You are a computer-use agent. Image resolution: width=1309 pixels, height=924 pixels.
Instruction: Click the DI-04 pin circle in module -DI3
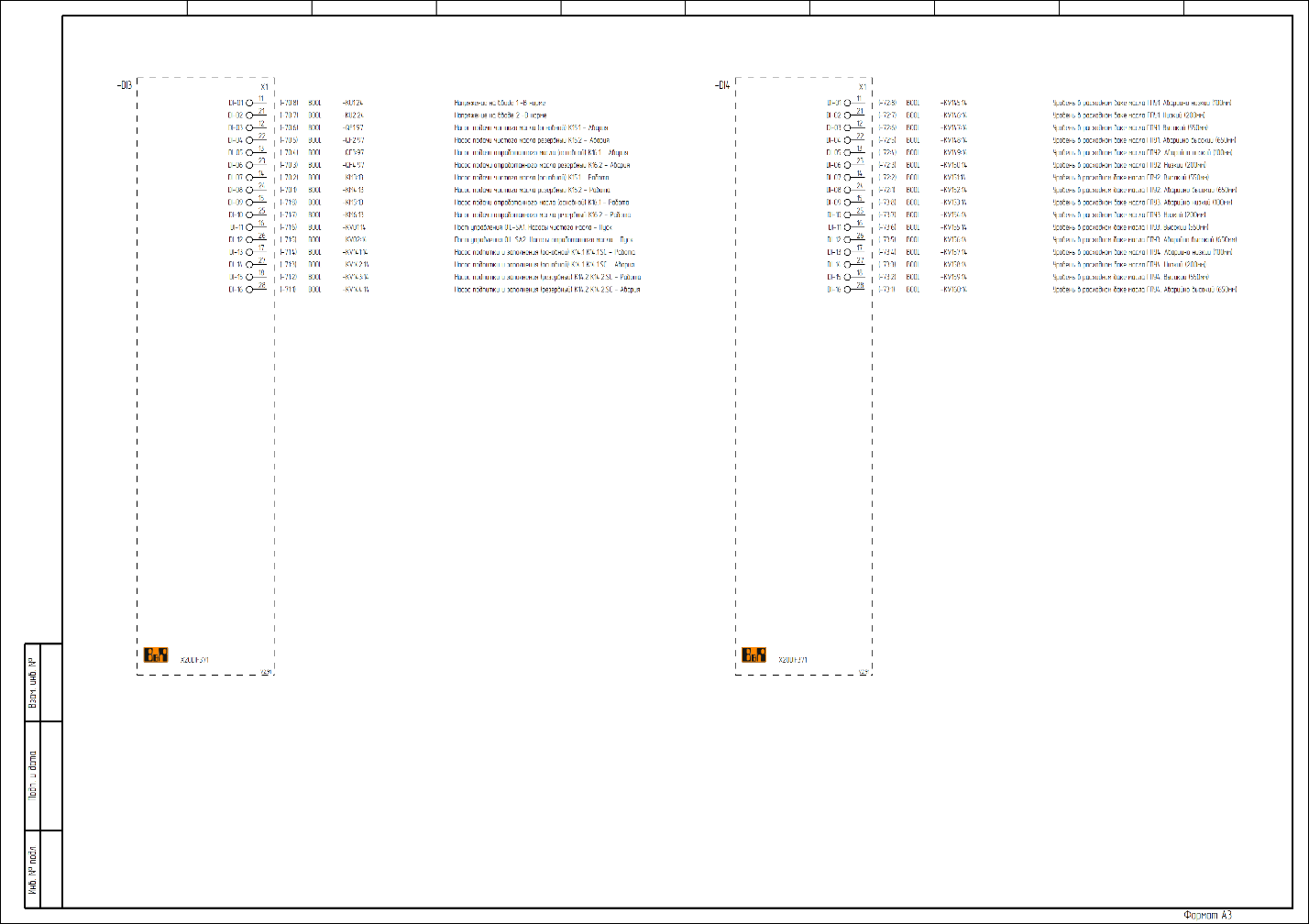pos(249,140)
